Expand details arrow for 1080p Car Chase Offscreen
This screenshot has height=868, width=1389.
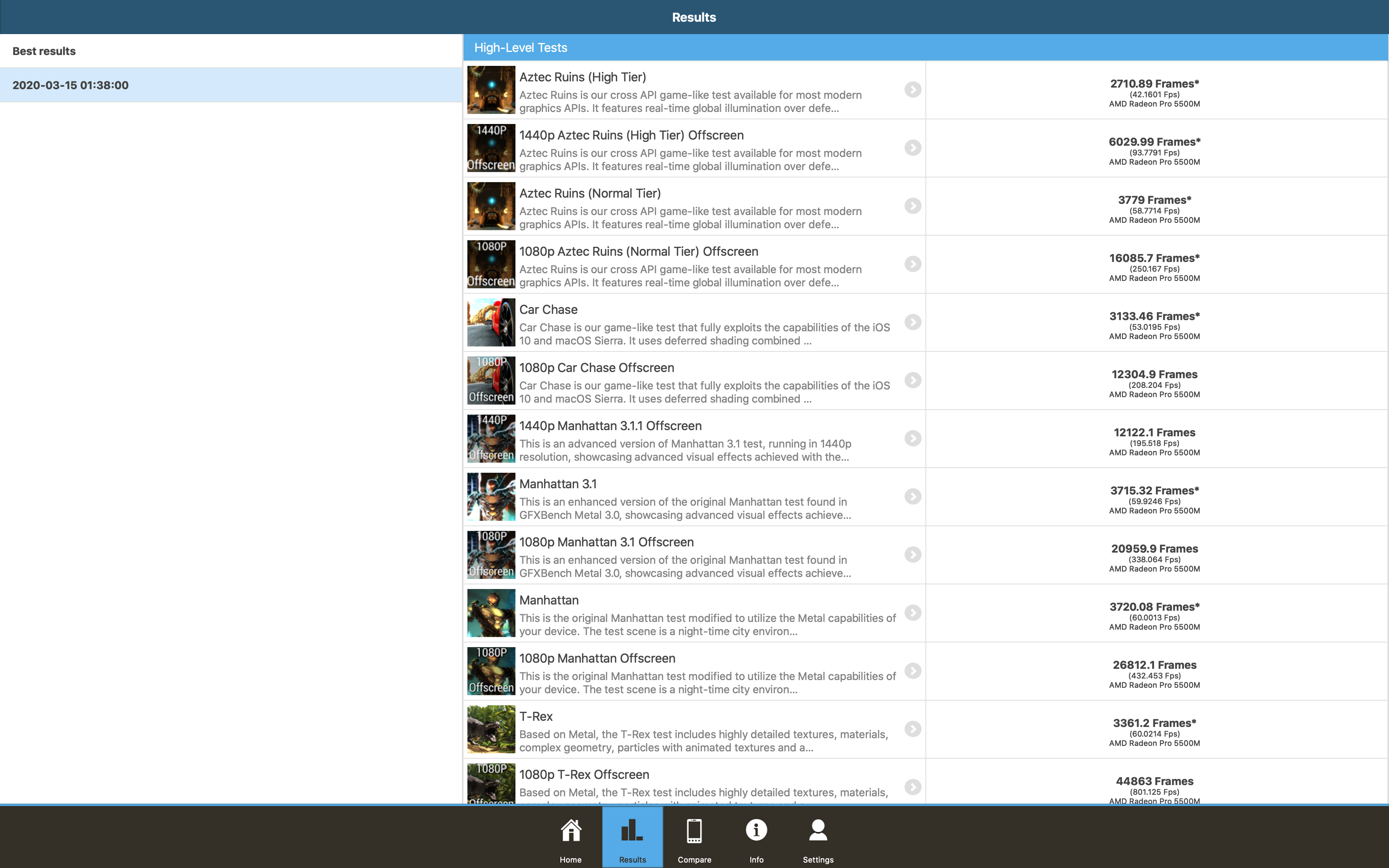tap(913, 380)
